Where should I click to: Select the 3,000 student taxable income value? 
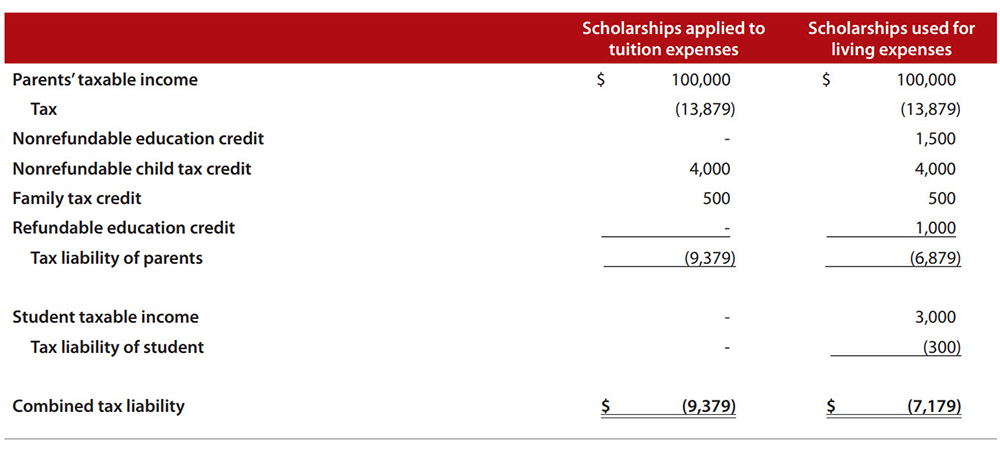point(935,317)
